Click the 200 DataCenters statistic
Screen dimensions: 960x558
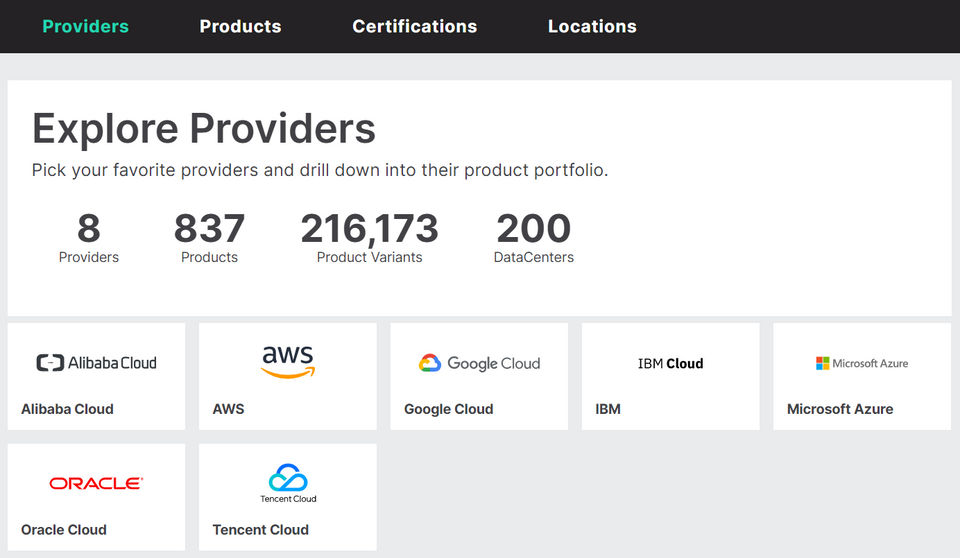pyautogui.click(x=534, y=238)
